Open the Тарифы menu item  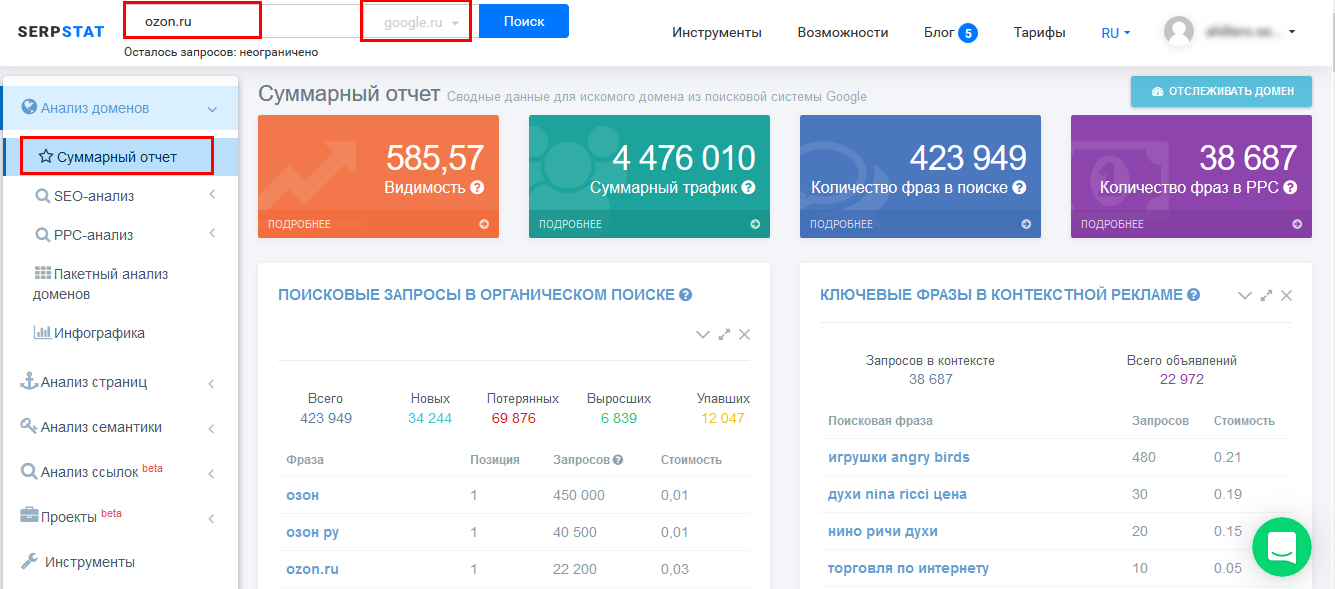(x=1039, y=33)
